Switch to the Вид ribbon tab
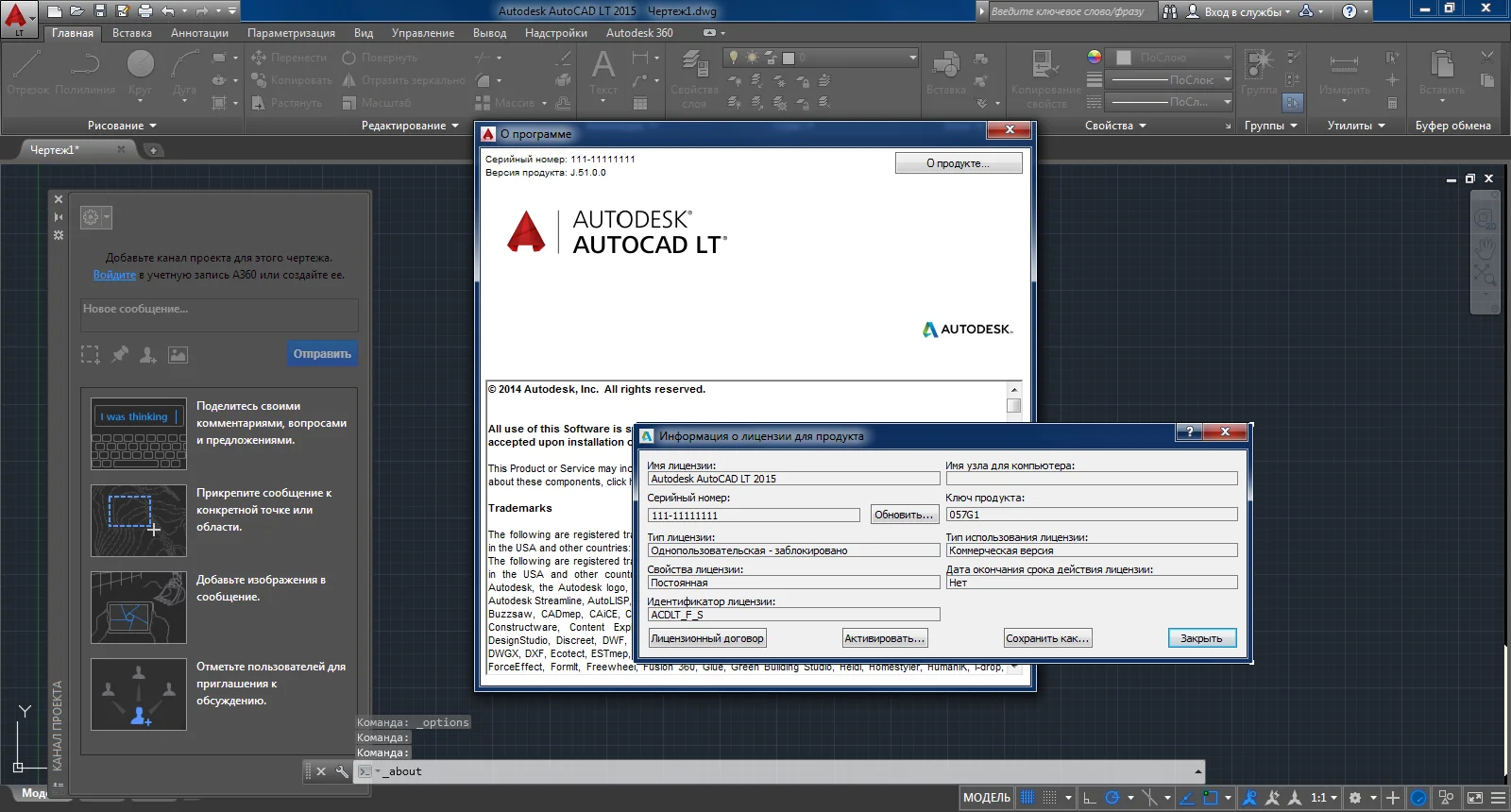 [x=364, y=33]
